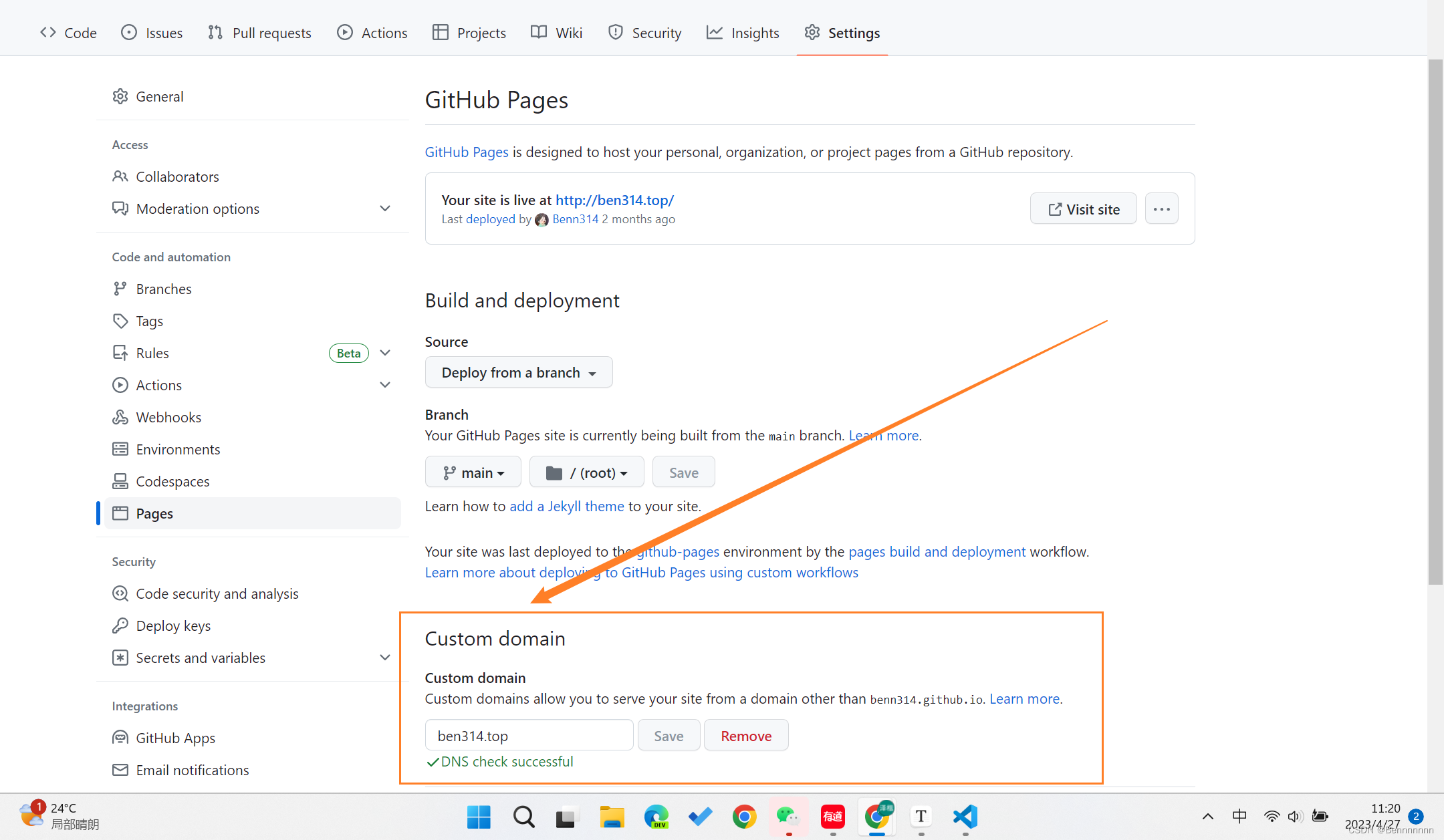Click Learn more about custom domains
Viewport: 1444px width, 840px height.
[1025, 699]
